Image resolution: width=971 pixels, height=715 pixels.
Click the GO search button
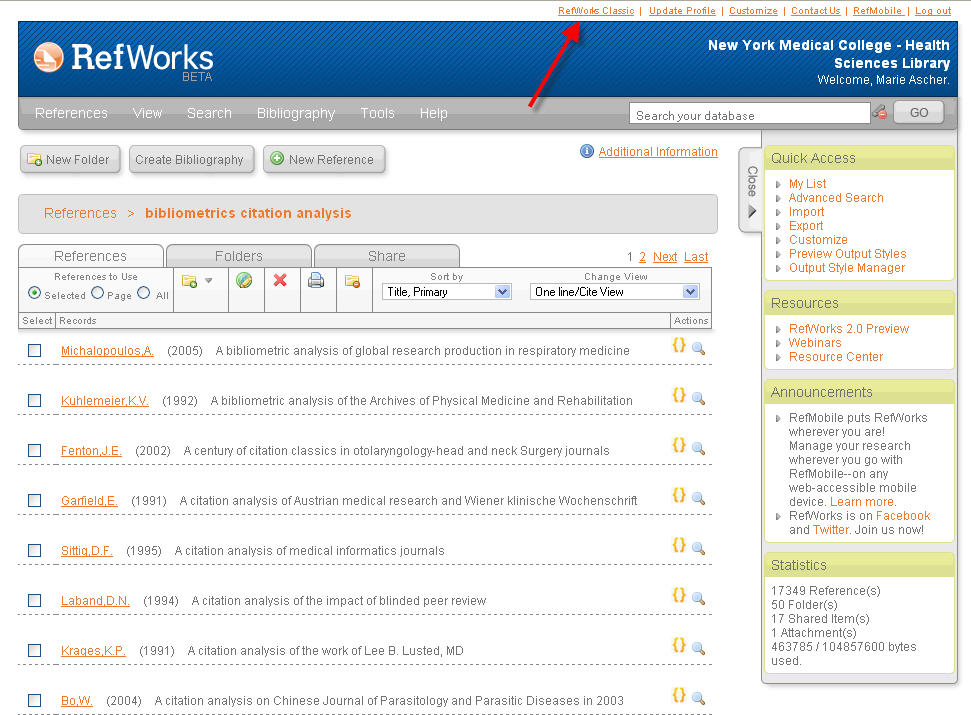point(919,113)
